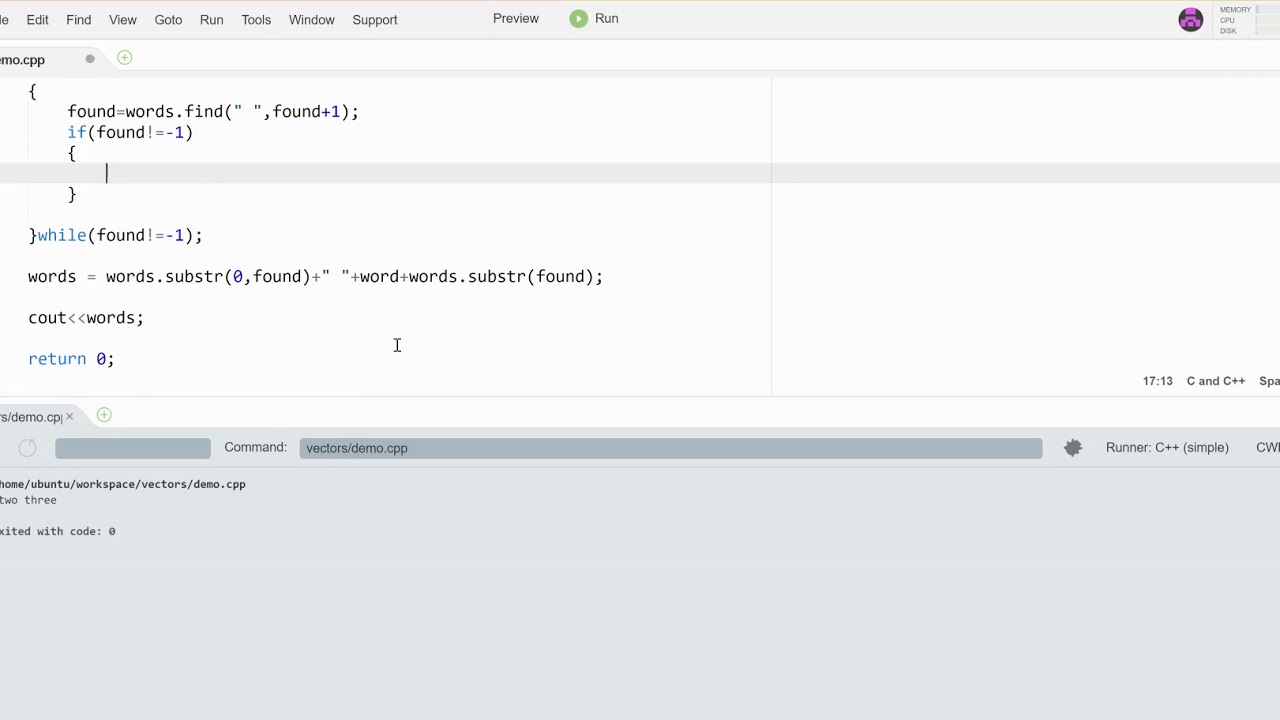The height and width of the screenshot is (720, 1280).
Task: Click the 'return 0;' code line
Action: tap(71, 359)
